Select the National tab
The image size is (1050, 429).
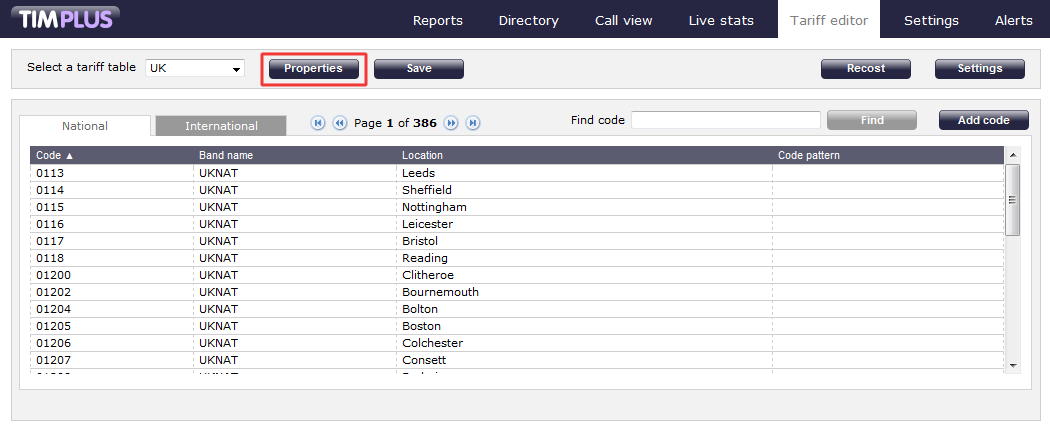(85, 126)
